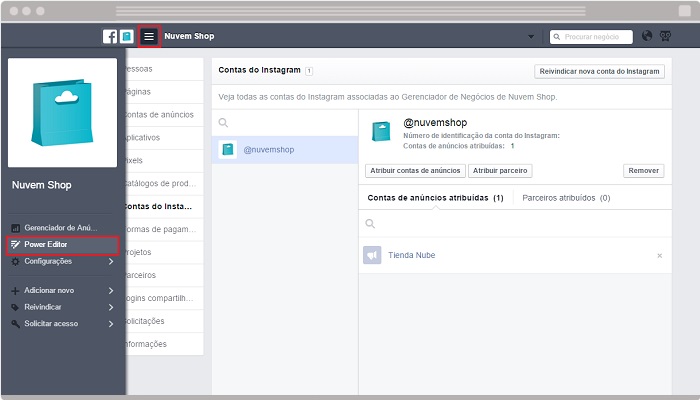This screenshot has height=400, width=700.
Task: Switch to Parceiros atribuídos tab
Action: pos(566,198)
